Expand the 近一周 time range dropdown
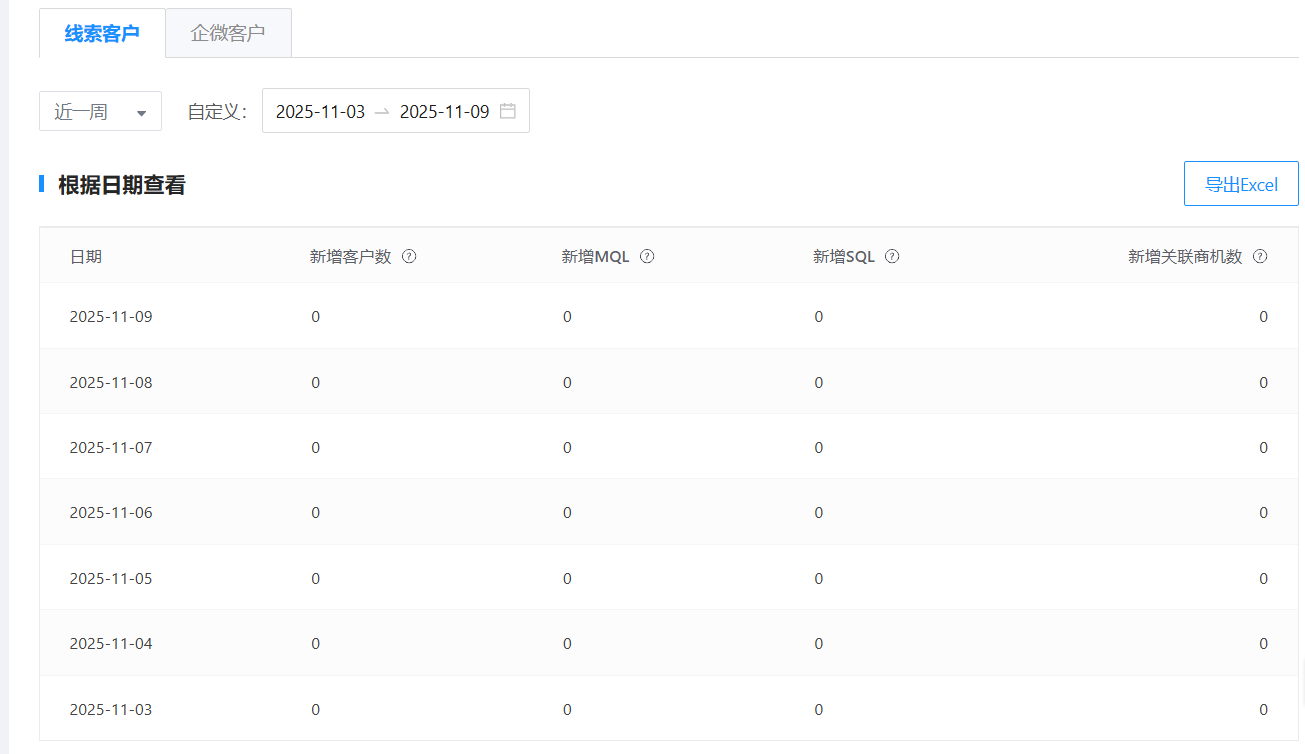 point(100,111)
